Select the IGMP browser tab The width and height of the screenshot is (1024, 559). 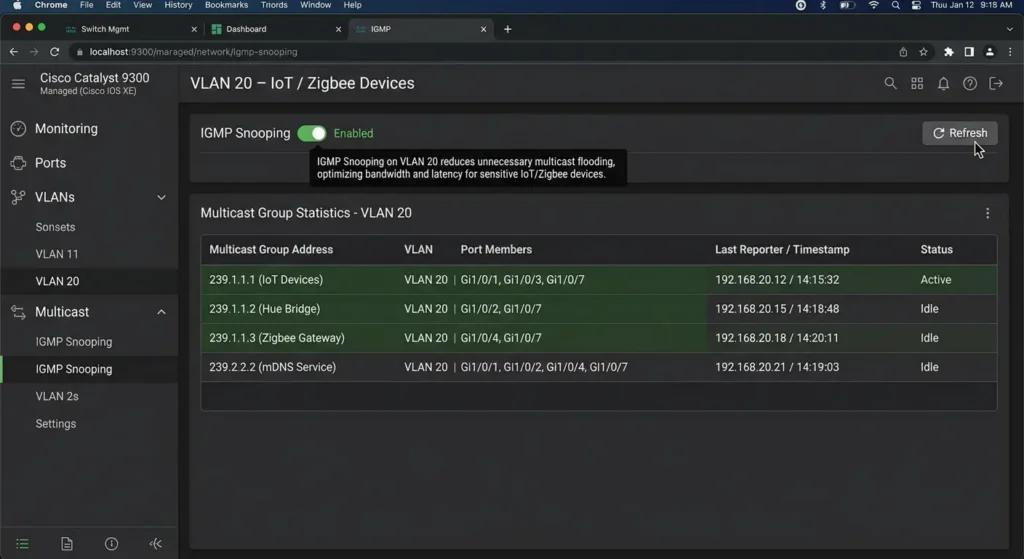[420, 29]
